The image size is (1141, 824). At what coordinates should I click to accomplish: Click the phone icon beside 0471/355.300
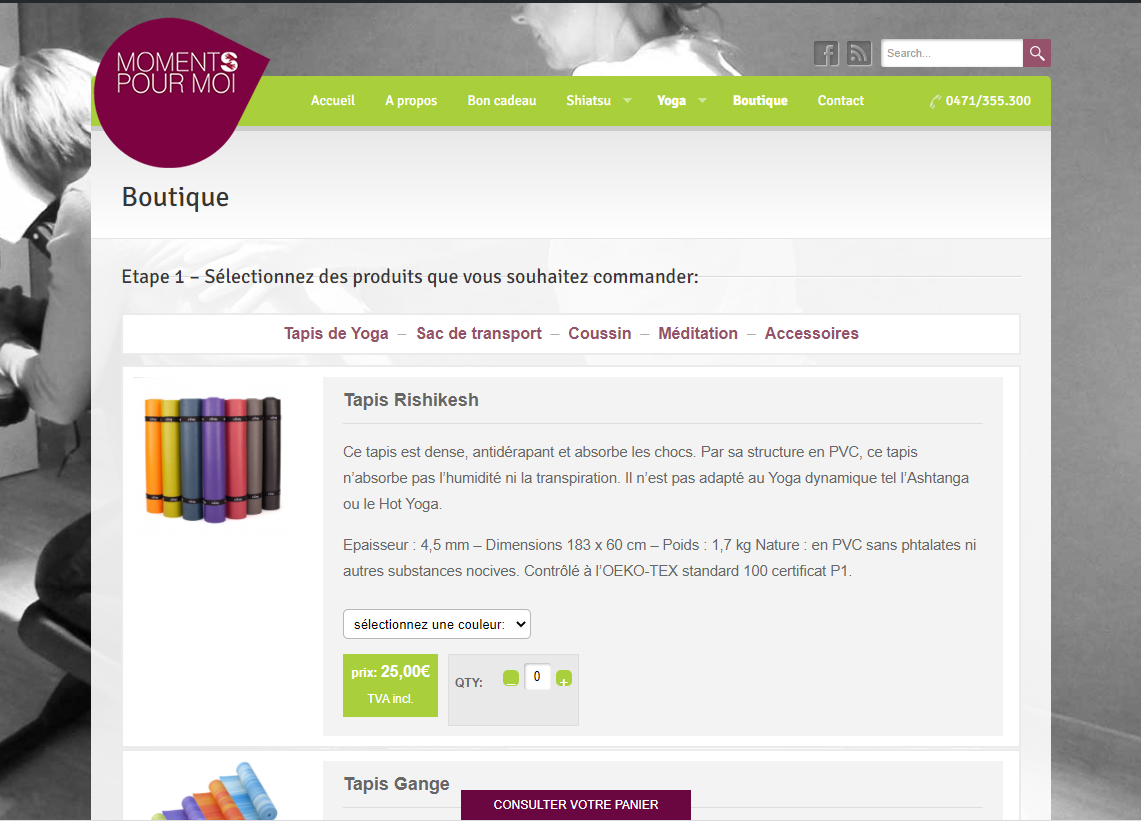click(x=935, y=101)
